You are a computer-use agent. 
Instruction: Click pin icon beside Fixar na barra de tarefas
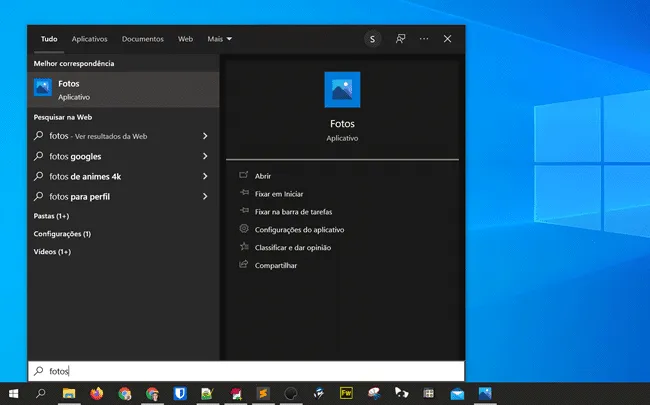tap(244, 211)
